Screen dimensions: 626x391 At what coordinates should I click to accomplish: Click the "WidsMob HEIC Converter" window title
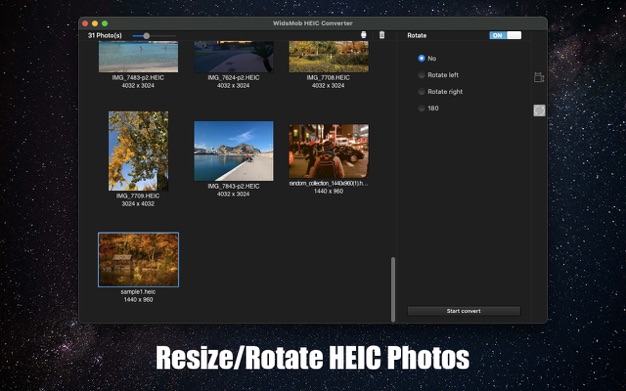pos(313,23)
